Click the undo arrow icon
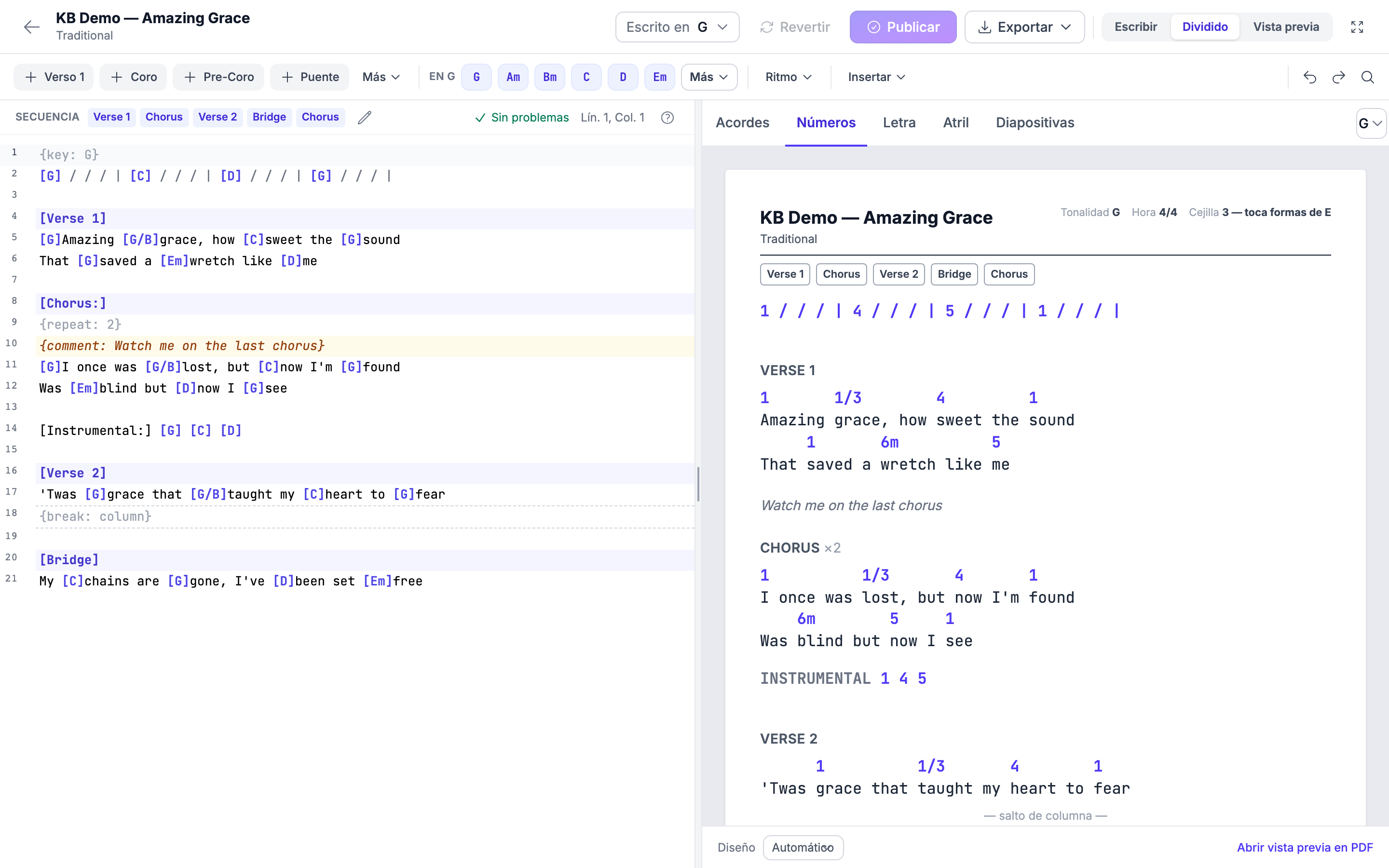 pos(1310,77)
